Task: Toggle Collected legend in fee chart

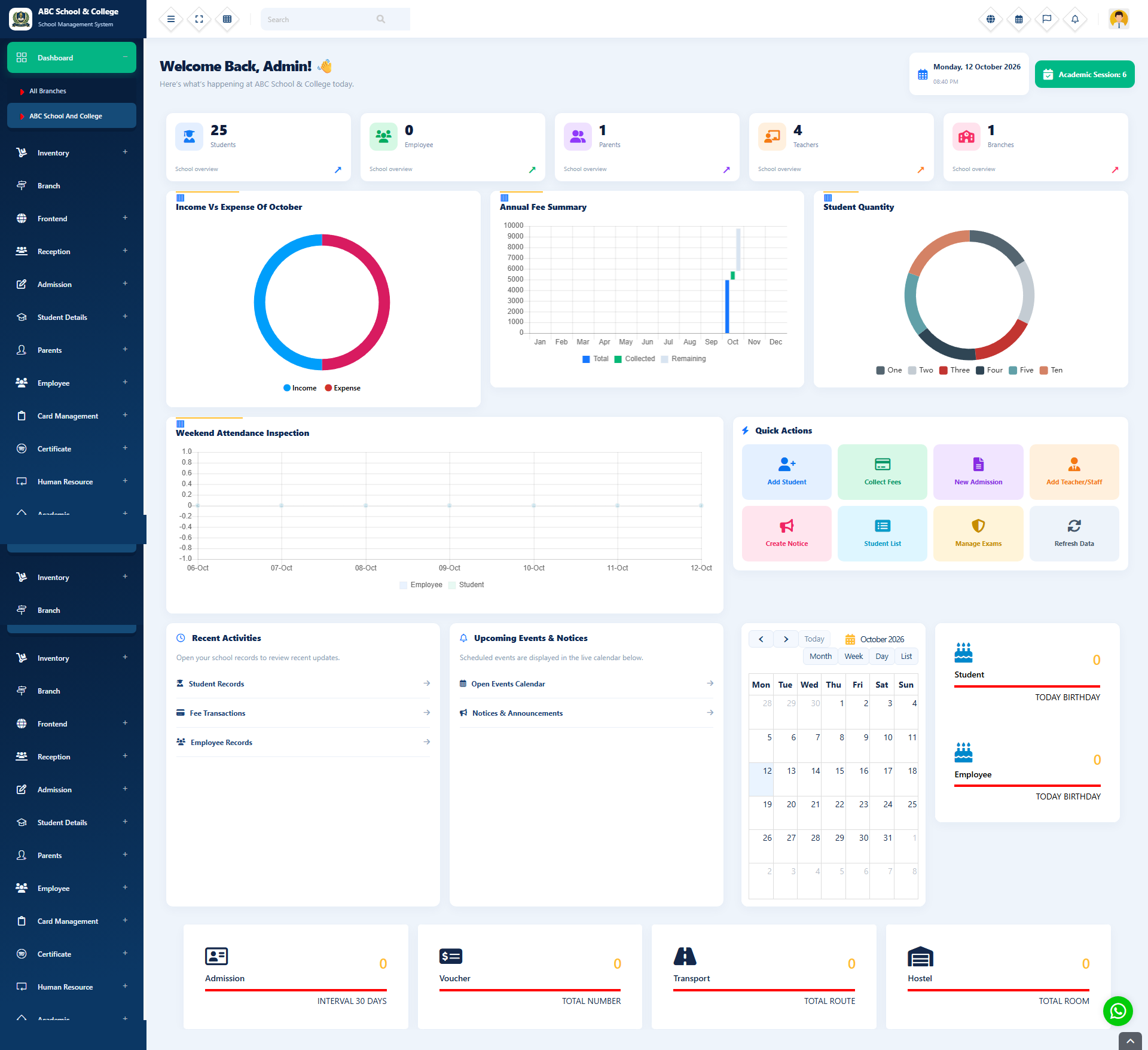Action: [635, 359]
